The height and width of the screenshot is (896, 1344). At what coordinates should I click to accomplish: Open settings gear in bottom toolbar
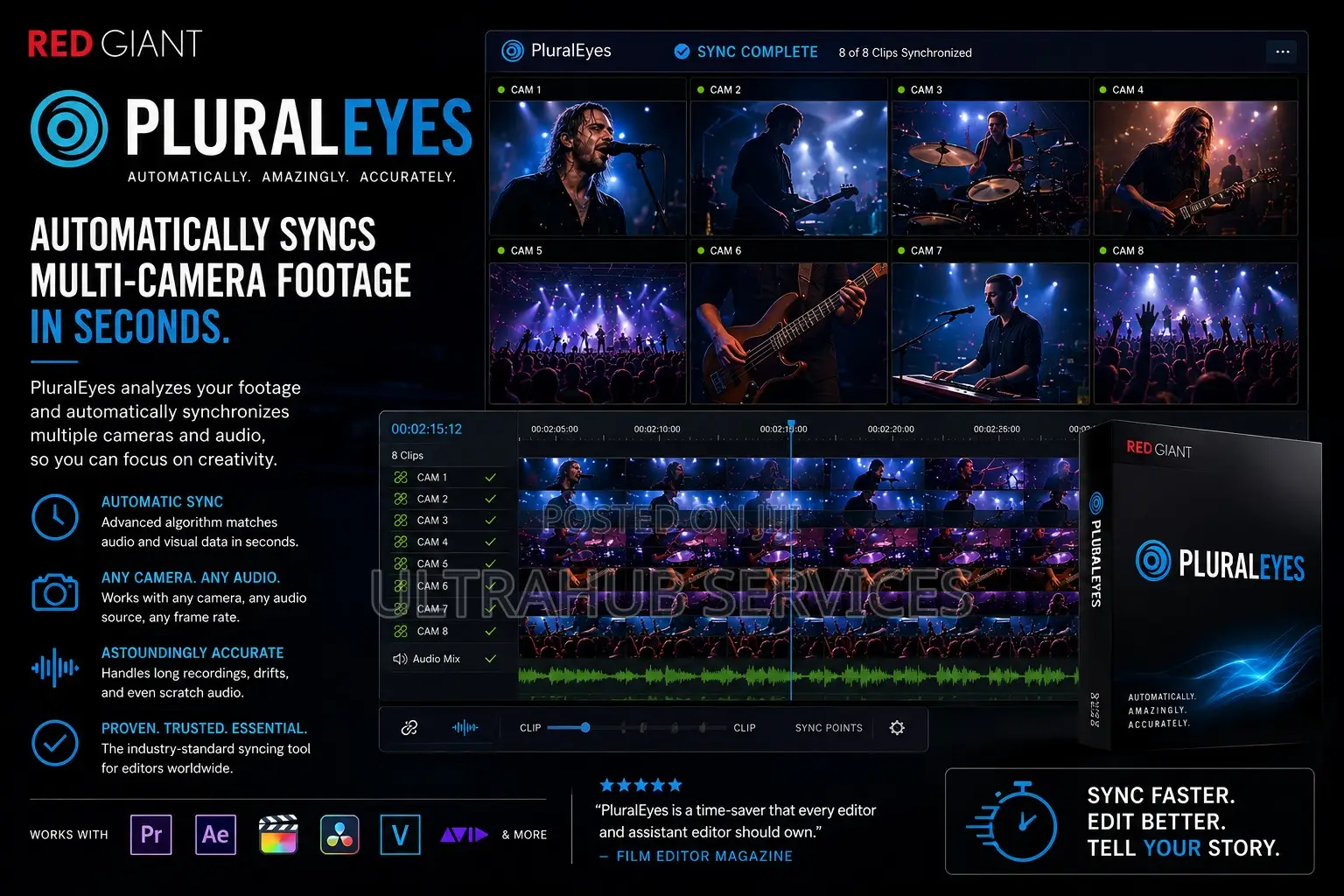pos(897,728)
